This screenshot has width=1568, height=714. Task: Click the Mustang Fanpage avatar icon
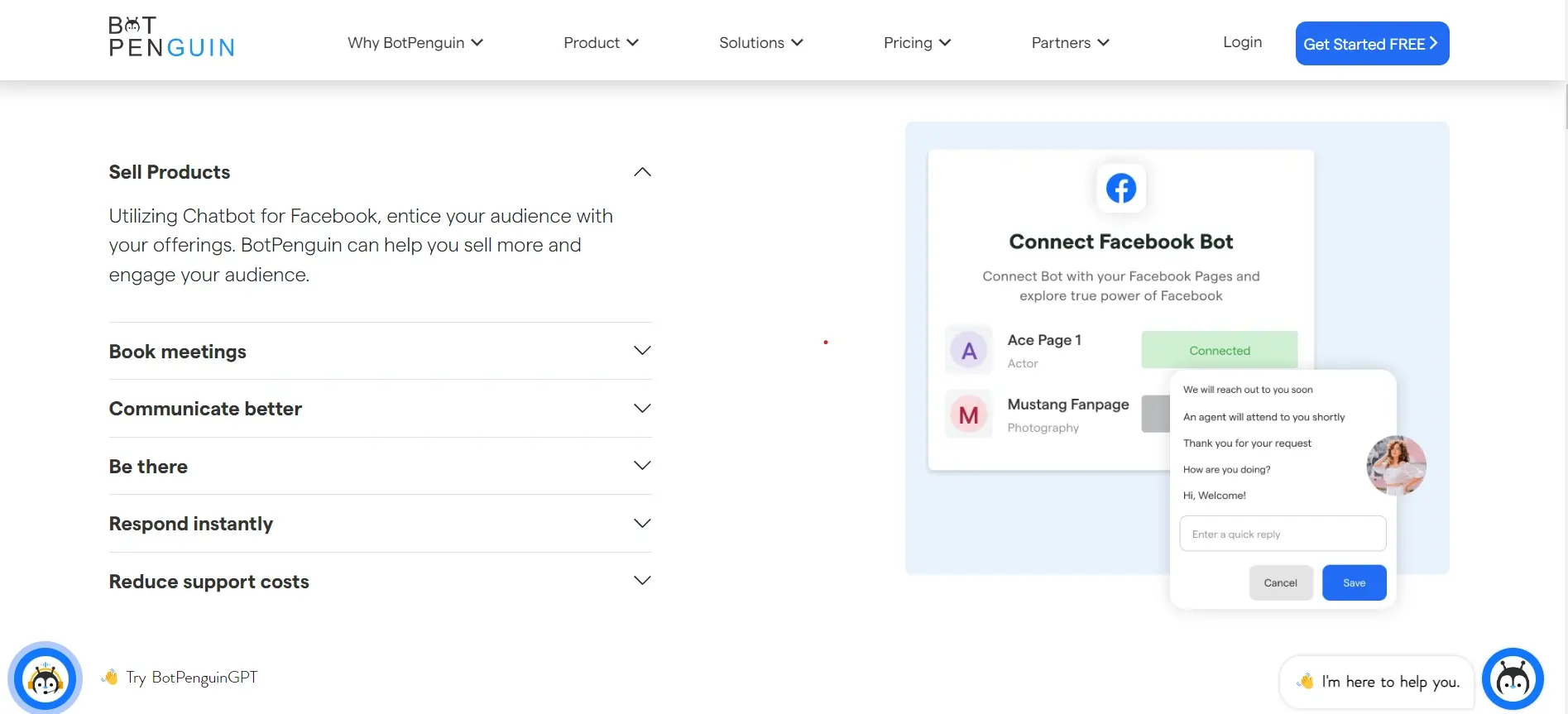[969, 415]
